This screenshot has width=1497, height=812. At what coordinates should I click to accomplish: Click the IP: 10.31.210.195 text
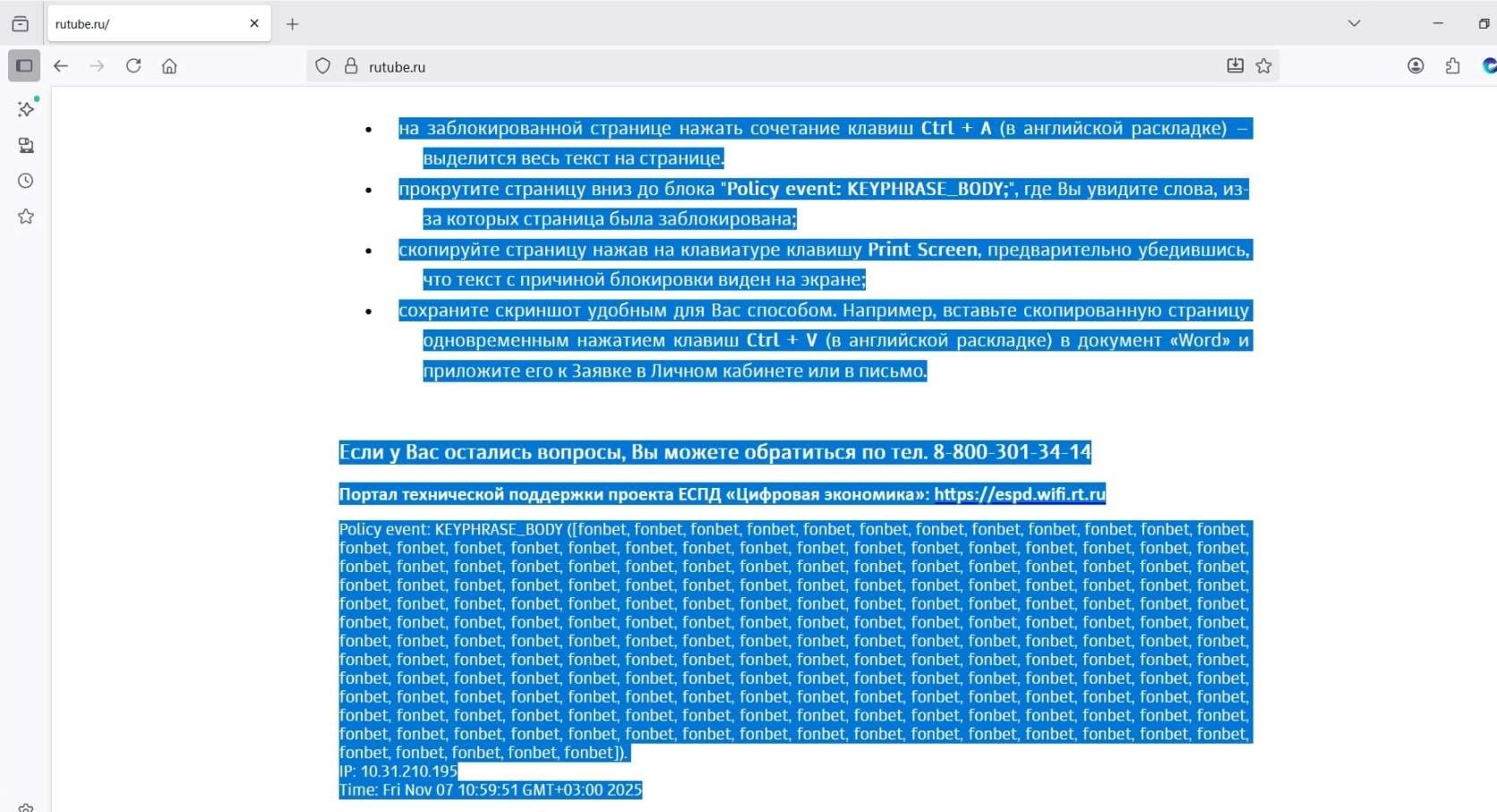point(398,772)
